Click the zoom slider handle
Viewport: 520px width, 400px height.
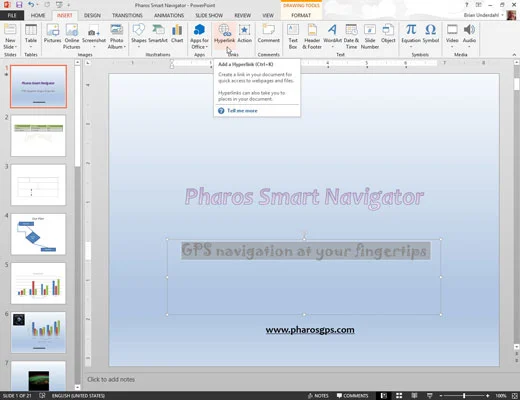[x=464, y=396]
